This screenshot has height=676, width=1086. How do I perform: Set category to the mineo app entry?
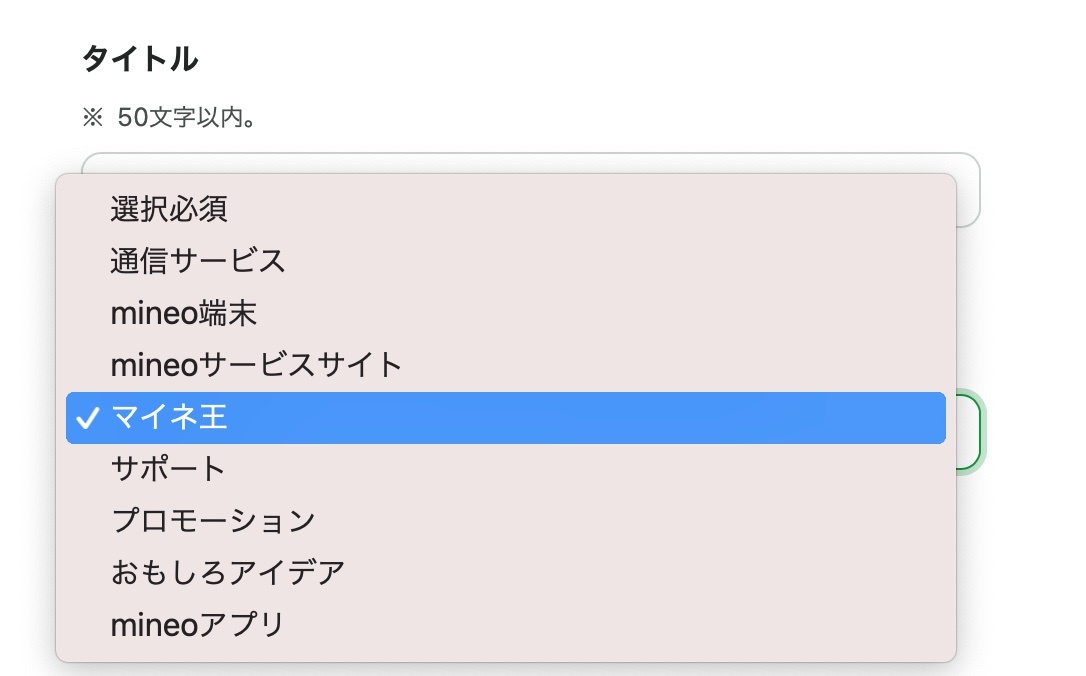198,625
